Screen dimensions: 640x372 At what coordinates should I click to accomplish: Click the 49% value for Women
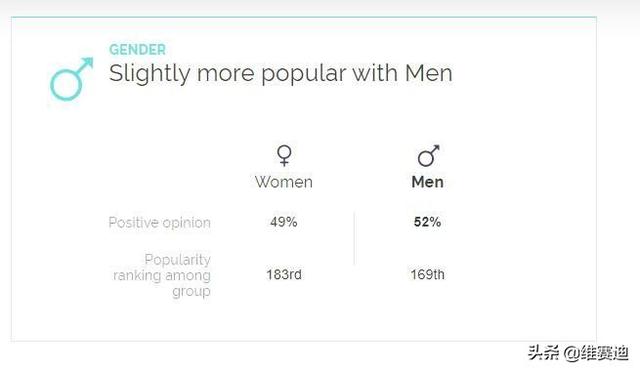click(x=284, y=222)
